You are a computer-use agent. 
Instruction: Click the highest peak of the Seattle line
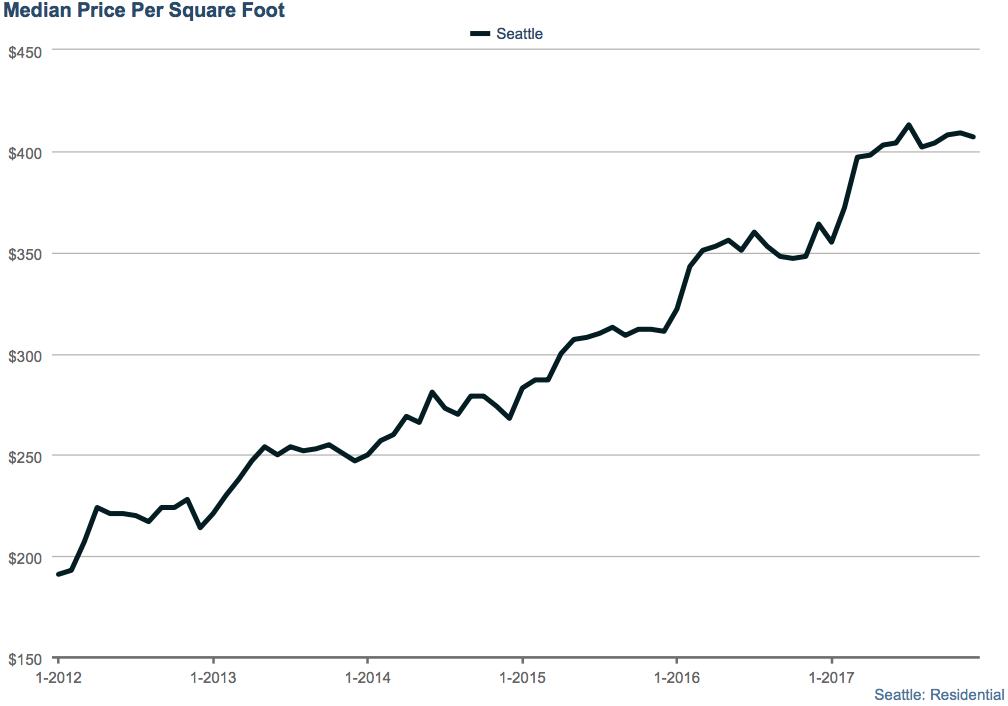pos(909,125)
